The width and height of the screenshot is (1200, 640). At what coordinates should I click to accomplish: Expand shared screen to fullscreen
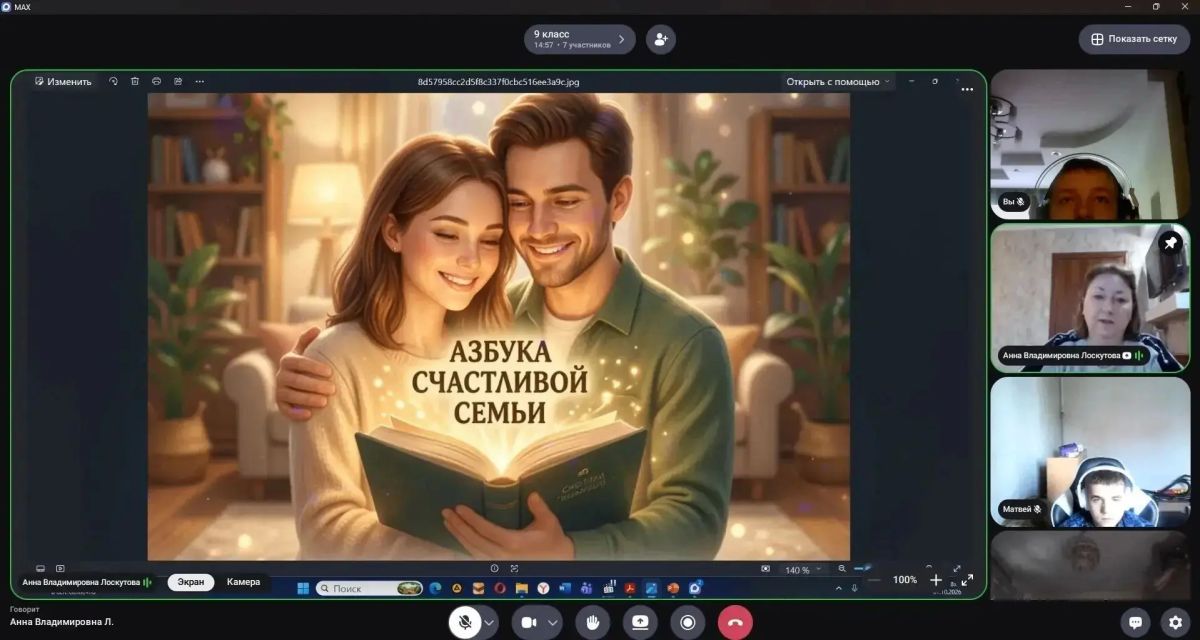tap(967, 580)
